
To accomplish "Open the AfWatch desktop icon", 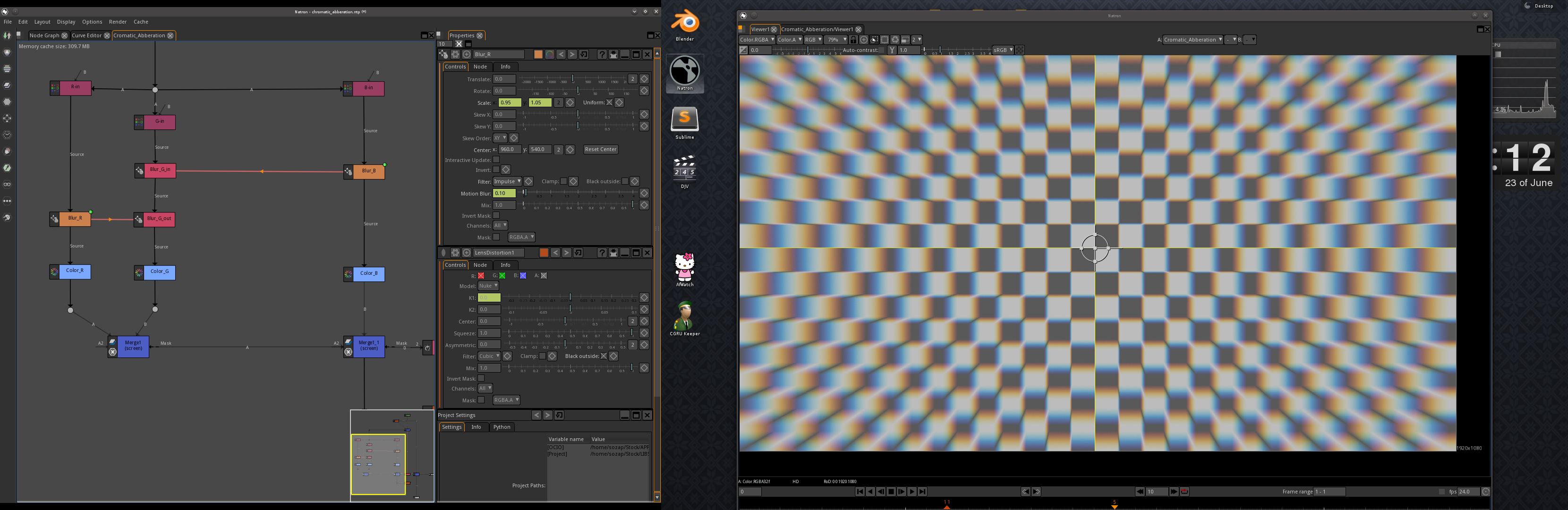I will (685, 270).
